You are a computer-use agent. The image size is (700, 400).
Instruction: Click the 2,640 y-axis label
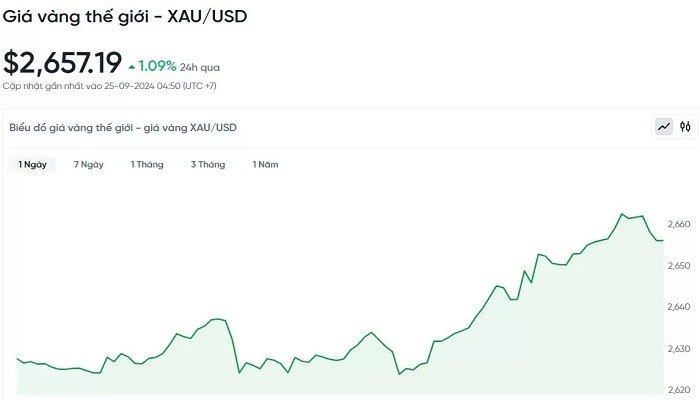tap(677, 307)
